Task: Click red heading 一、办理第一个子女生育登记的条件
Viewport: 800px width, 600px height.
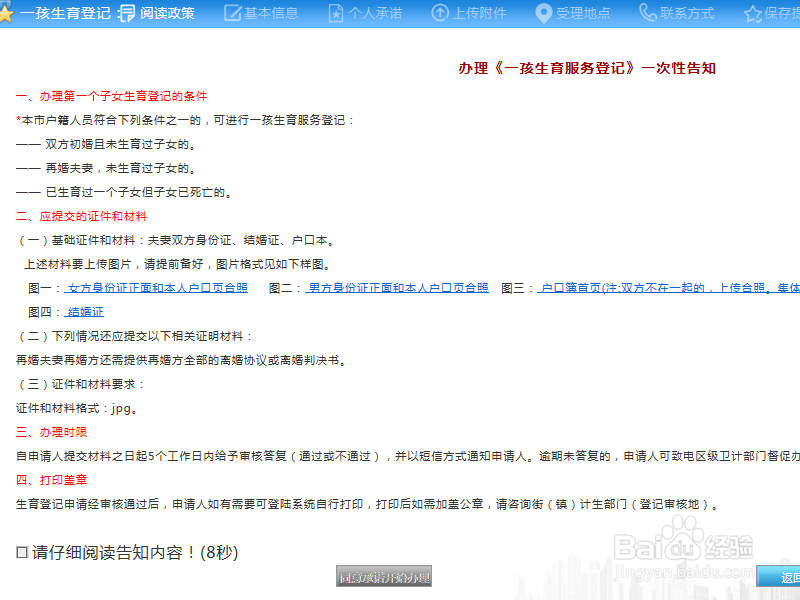Action: [x=111, y=96]
